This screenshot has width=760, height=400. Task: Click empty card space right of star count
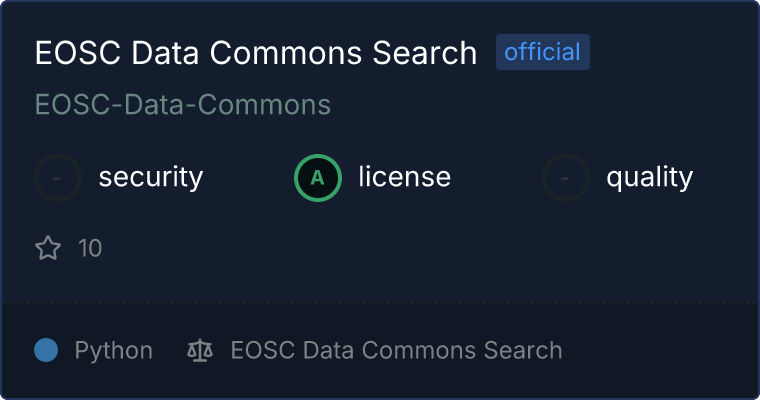coord(400,248)
